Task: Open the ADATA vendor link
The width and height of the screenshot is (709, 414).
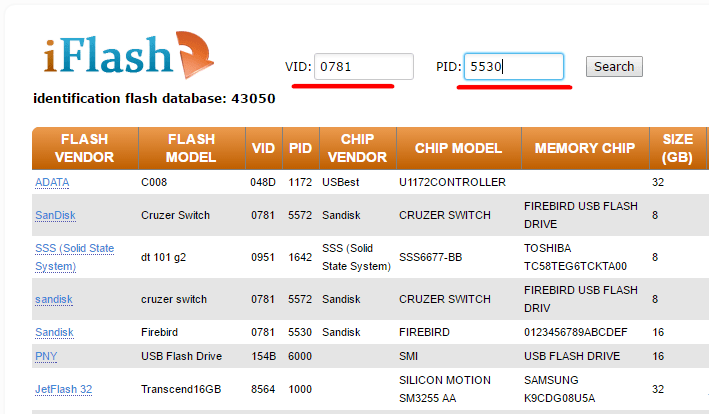Action: coord(52,182)
